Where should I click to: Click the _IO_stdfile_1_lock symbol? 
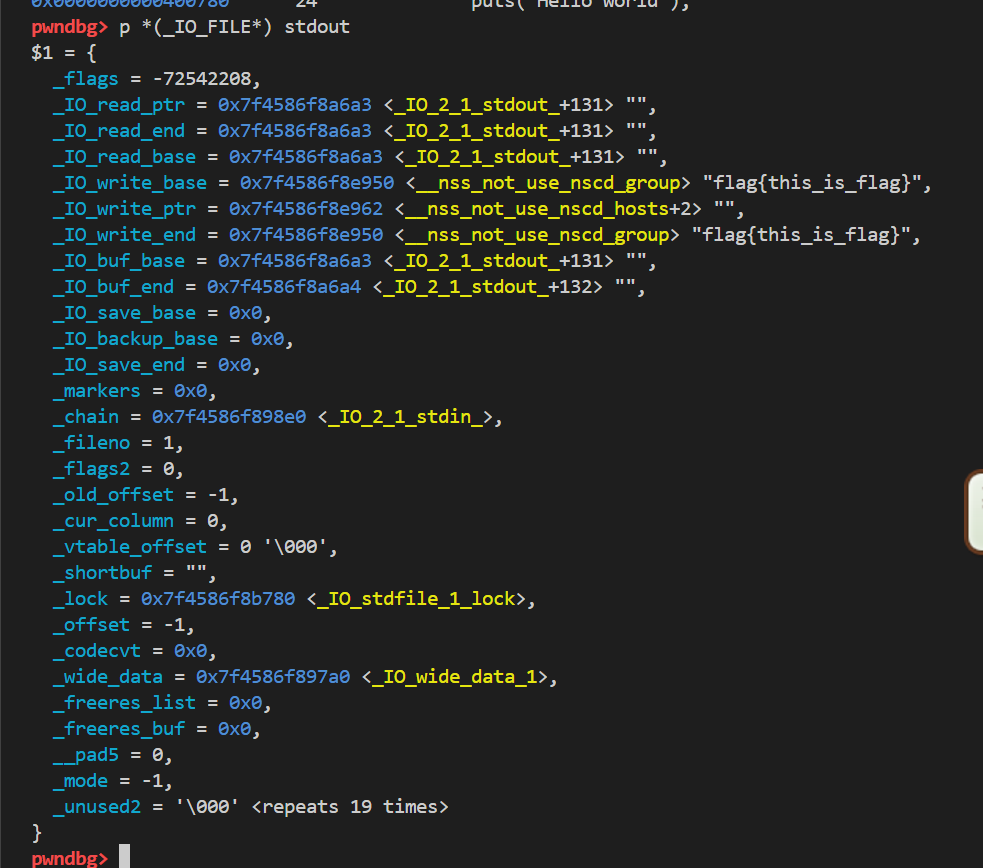coord(416,599)
